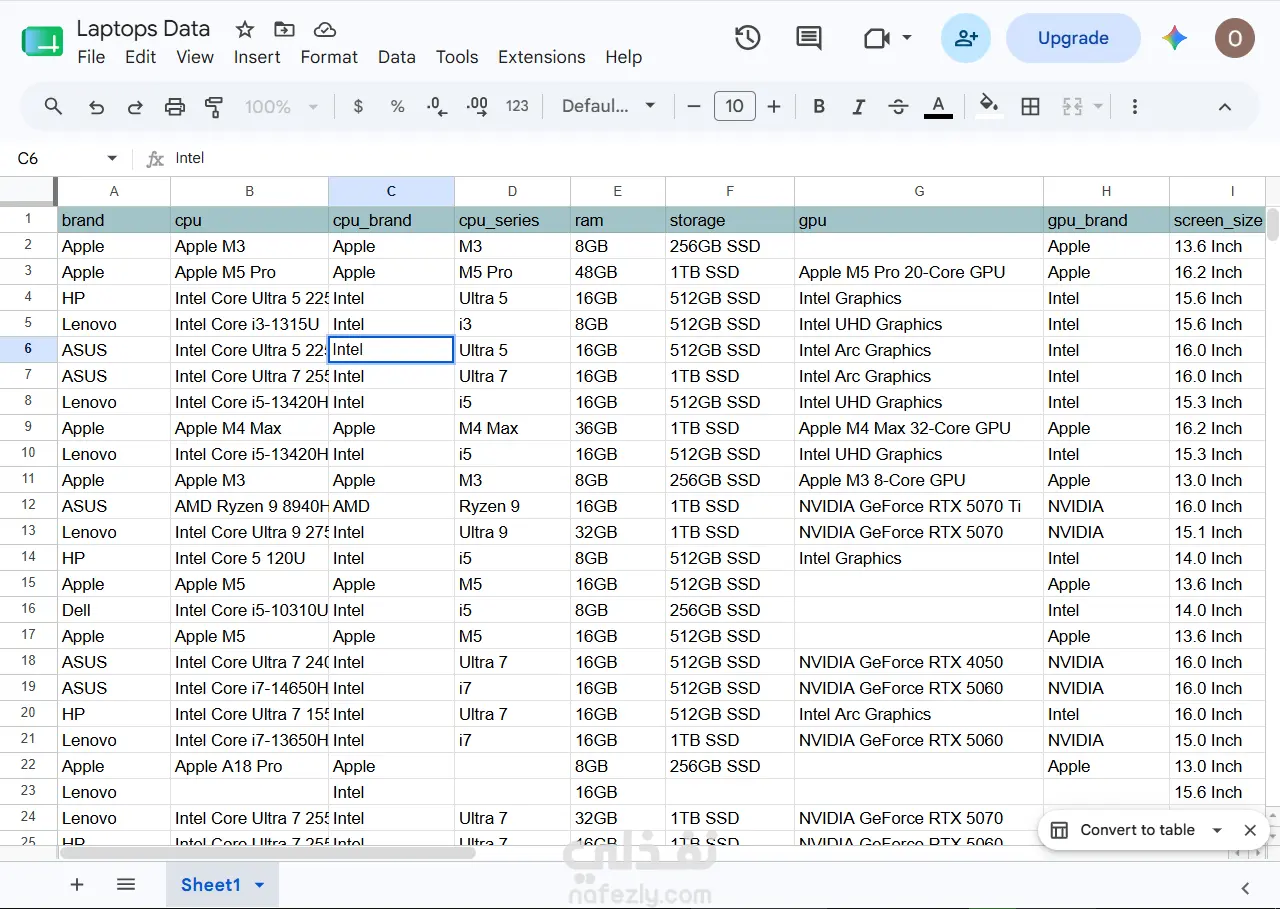Select the cell "NVIDIA GeForce RTX 5070 Ti"
Viewport: 1280px width, 909px height.
coord(919,506)
